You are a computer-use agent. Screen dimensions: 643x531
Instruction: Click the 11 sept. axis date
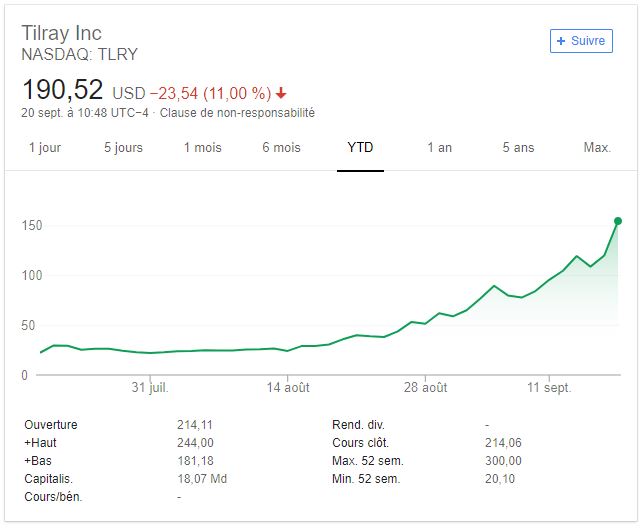click(x=549, y=388)
